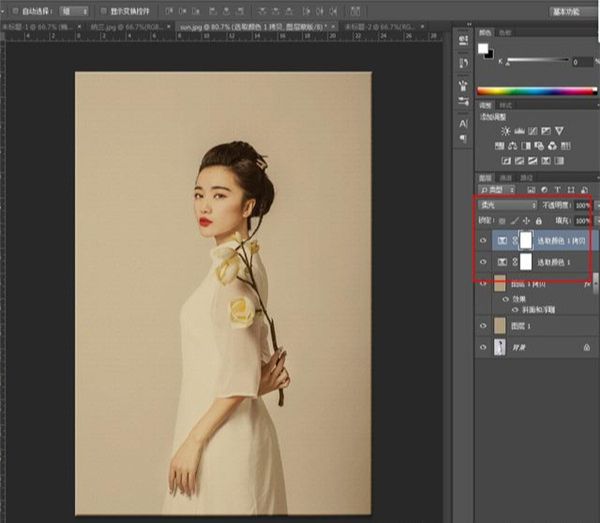Viewport: 600px width, 523px height.
Task: Select the 图层 1 layer name
Action: 521,326
